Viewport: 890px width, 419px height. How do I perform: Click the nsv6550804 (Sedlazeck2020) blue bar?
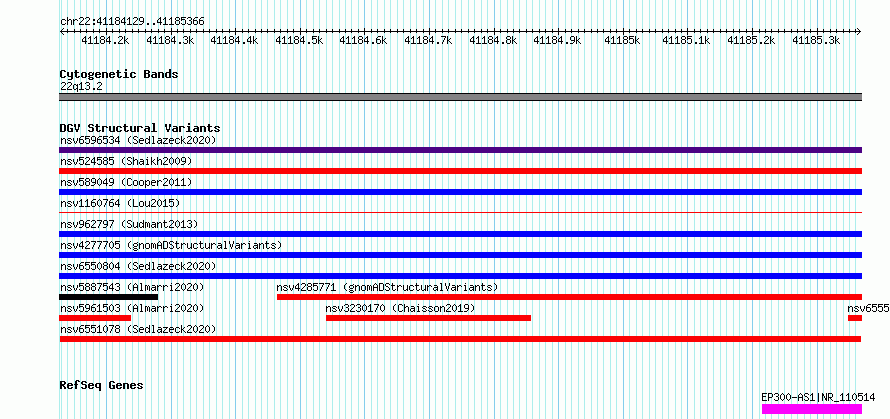[460, 276]
